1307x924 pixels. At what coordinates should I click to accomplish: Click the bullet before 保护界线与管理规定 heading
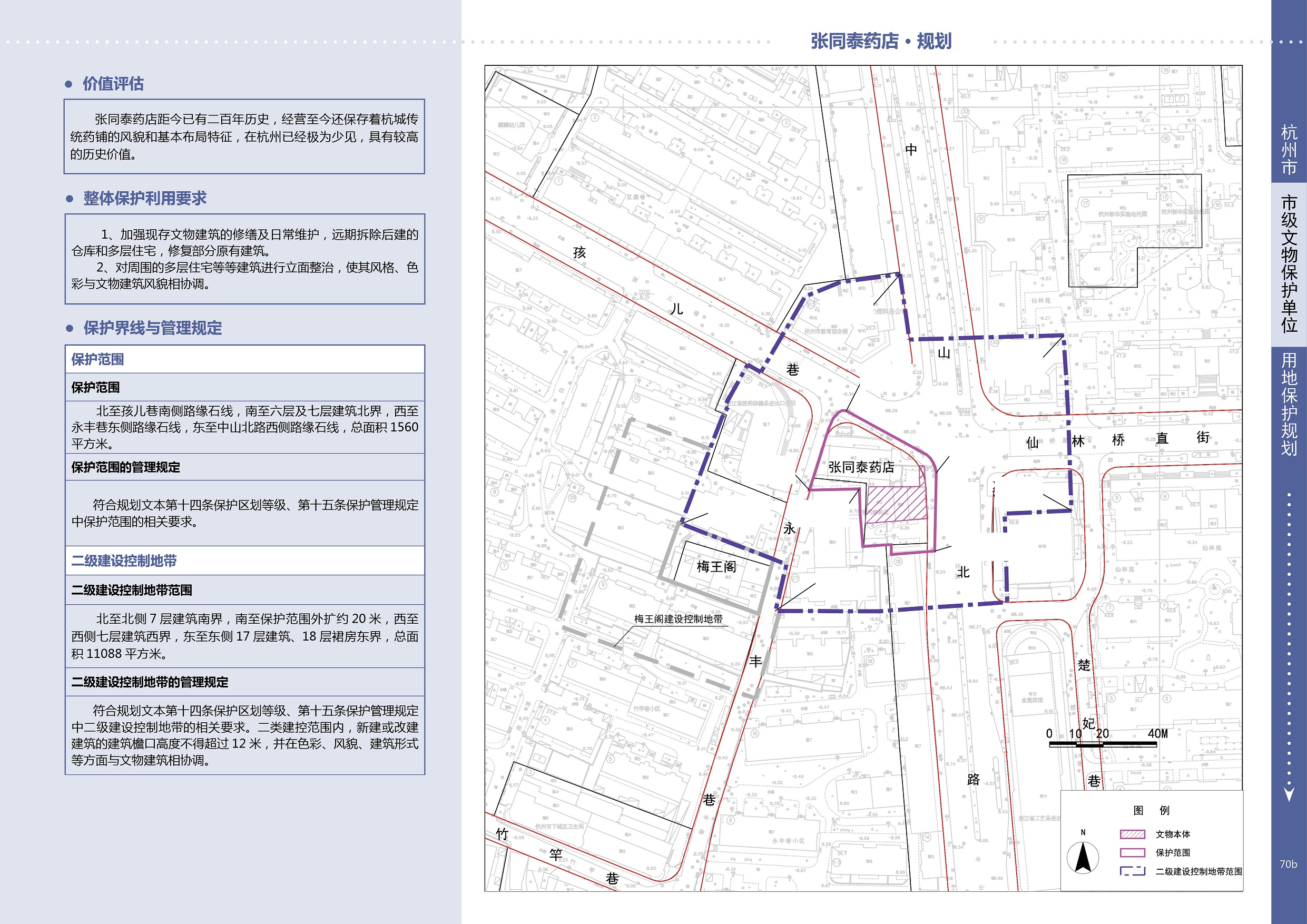click(70, 329)
